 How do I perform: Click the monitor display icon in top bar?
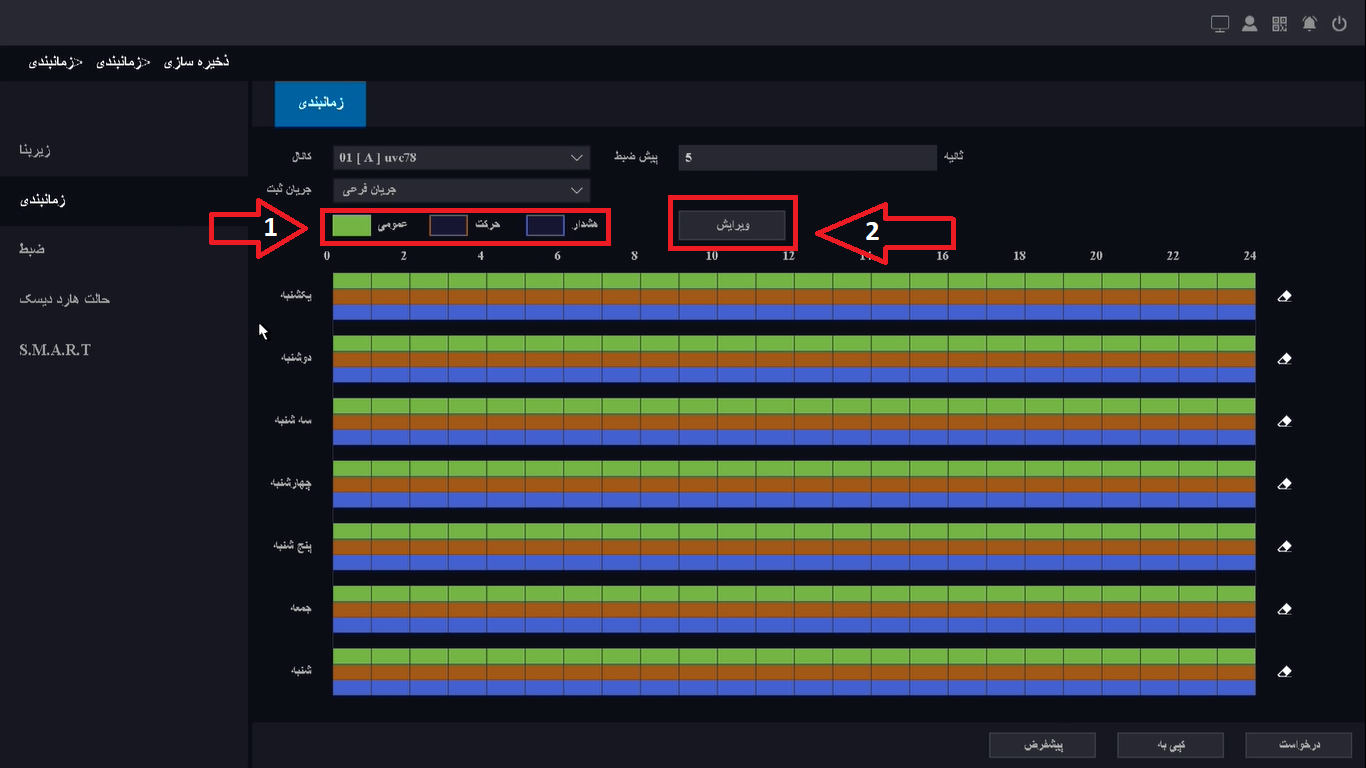(1219, 24)
